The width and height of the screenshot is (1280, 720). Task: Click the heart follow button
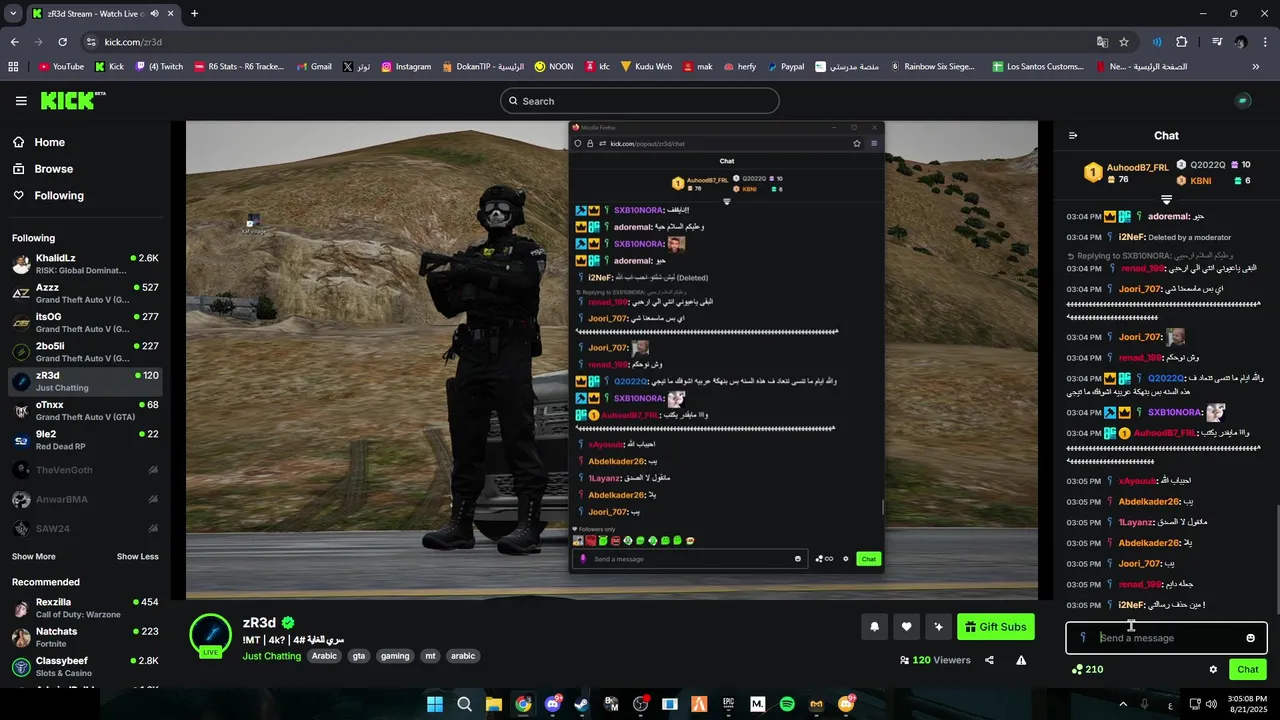[906, 627]
